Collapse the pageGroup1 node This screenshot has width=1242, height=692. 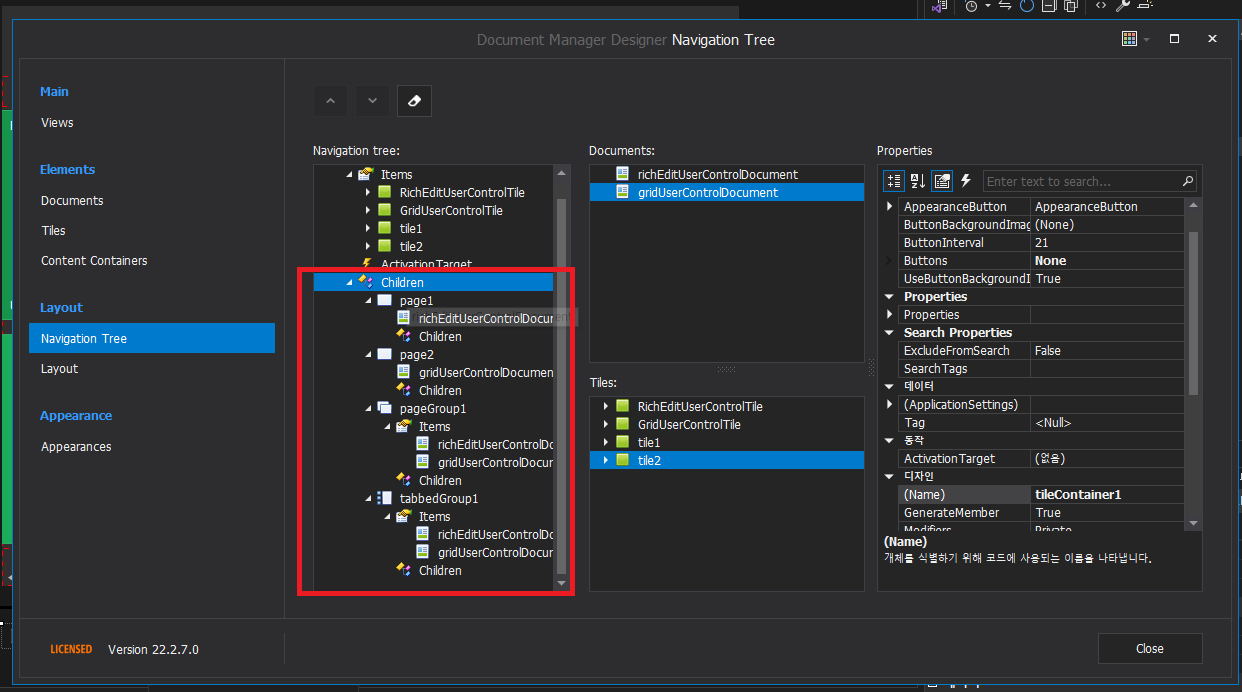pos(369,408)
